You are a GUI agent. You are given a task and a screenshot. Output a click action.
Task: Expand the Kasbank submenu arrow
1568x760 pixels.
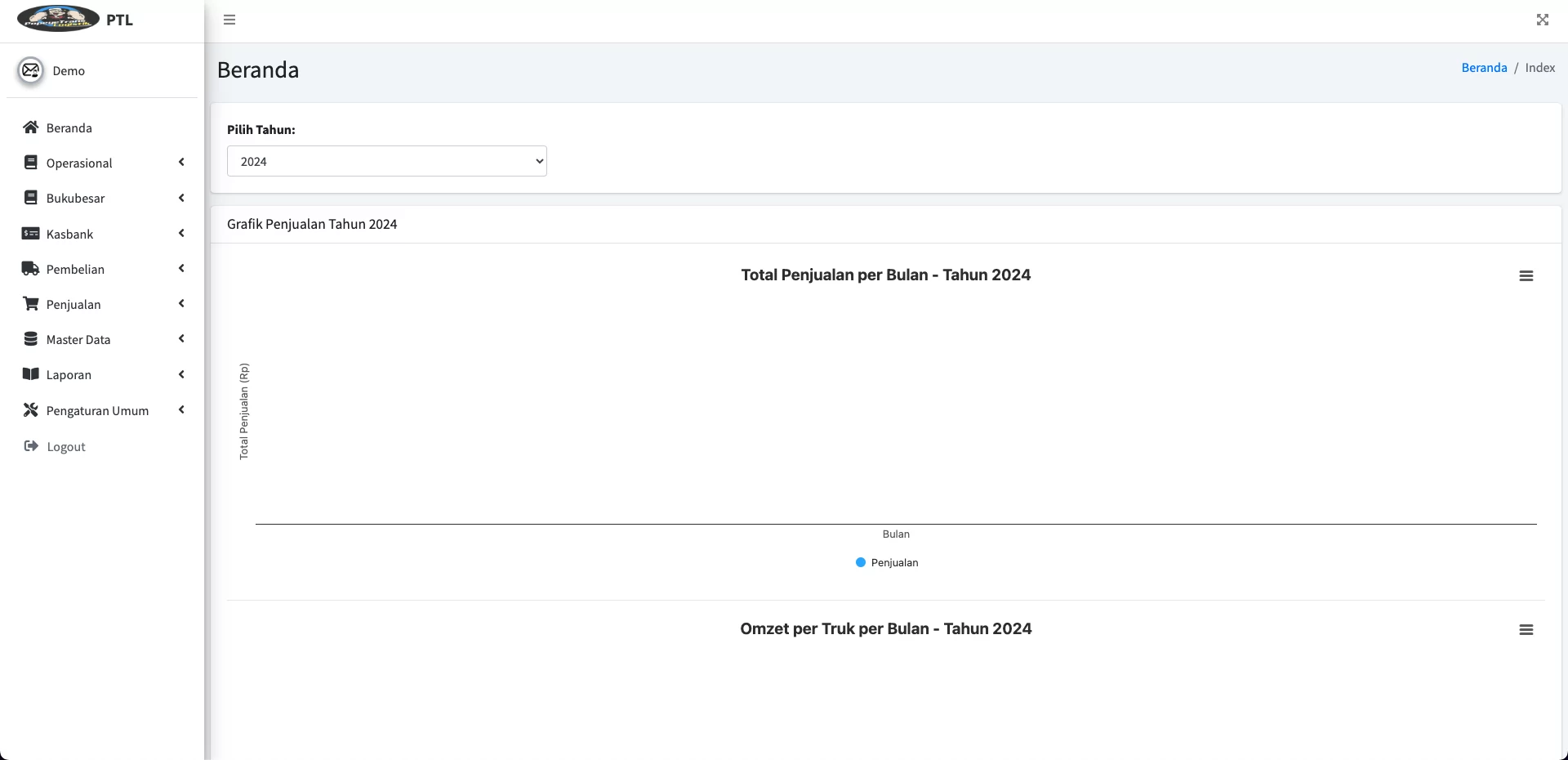coord(181,234)
